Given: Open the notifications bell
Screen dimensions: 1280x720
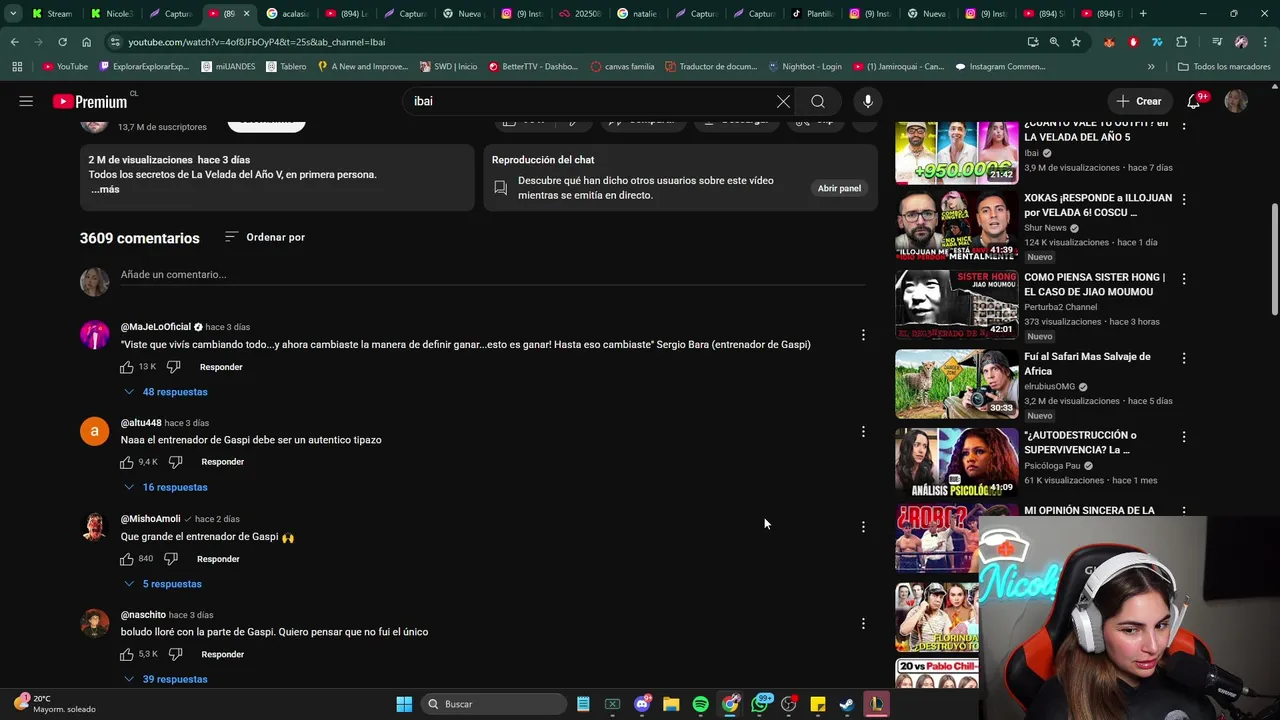Looking at the screenshot, I should coord(1194,101).
